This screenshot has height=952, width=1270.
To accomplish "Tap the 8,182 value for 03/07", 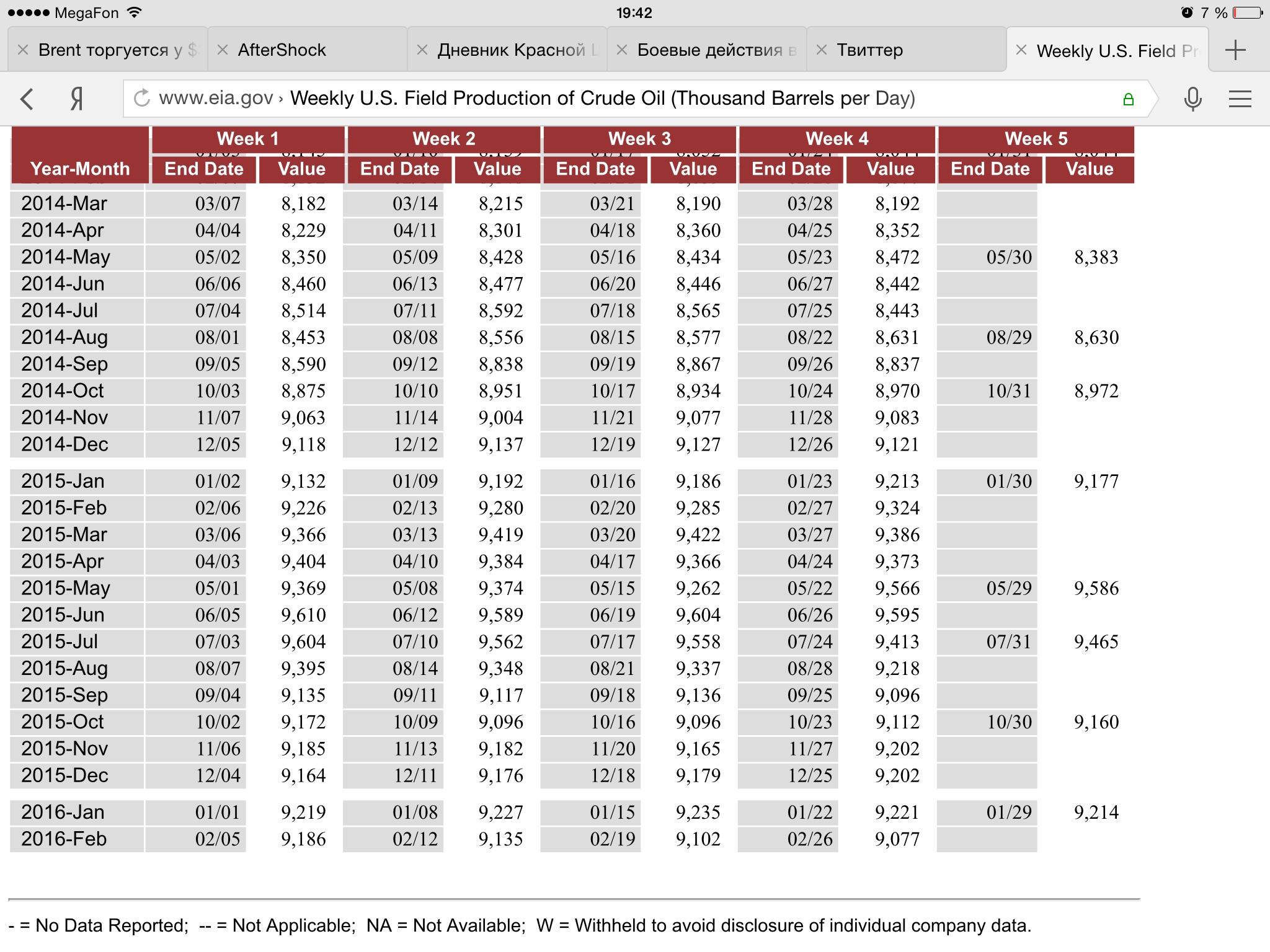I will point(303,204).
